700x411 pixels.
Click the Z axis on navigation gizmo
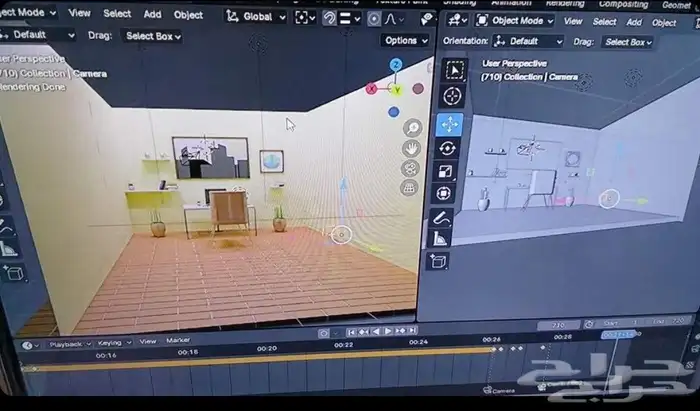(396, 65)
